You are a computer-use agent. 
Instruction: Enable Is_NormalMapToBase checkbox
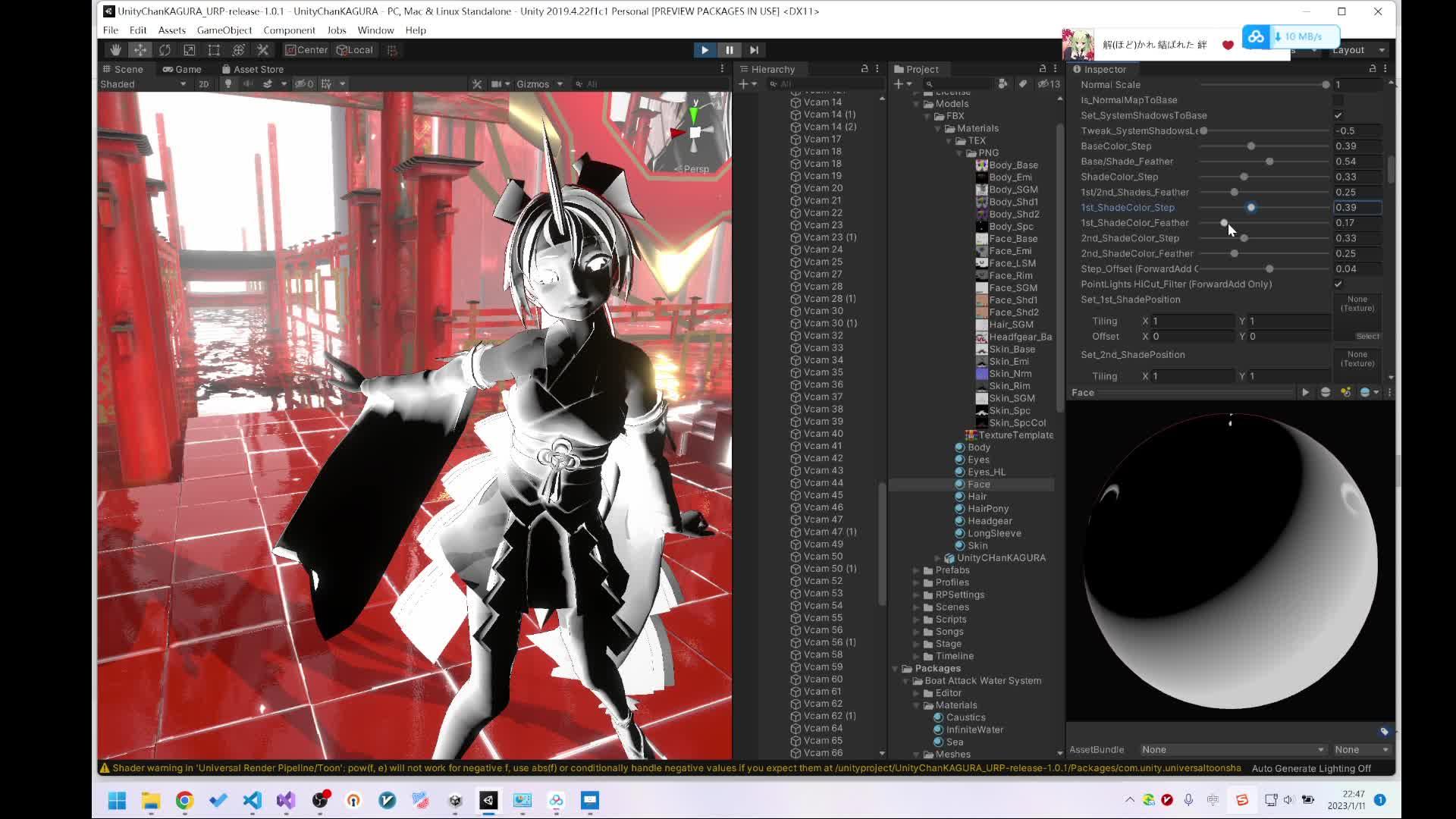[x=1338, y=100]
